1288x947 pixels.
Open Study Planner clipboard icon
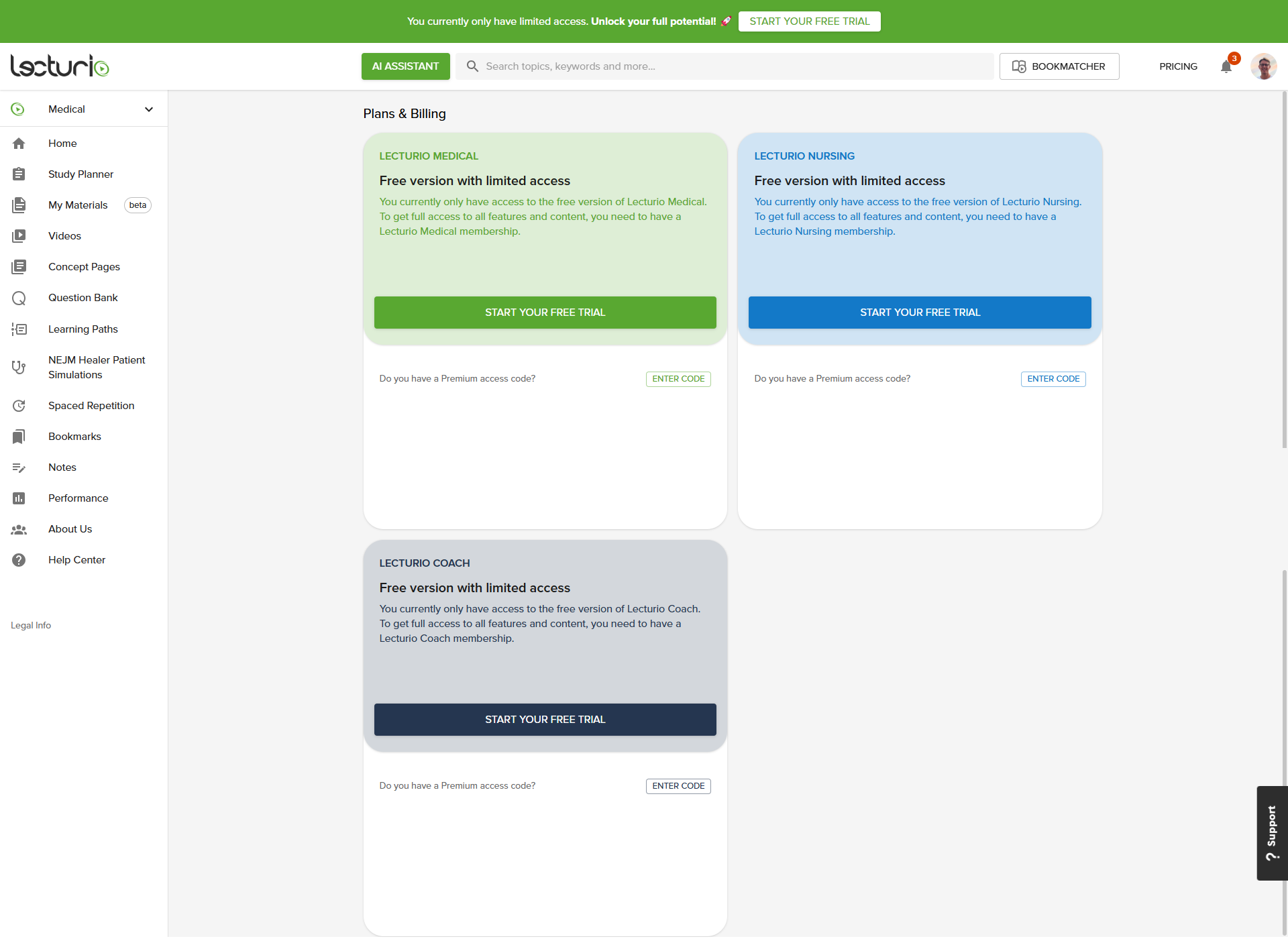[19, 174]
